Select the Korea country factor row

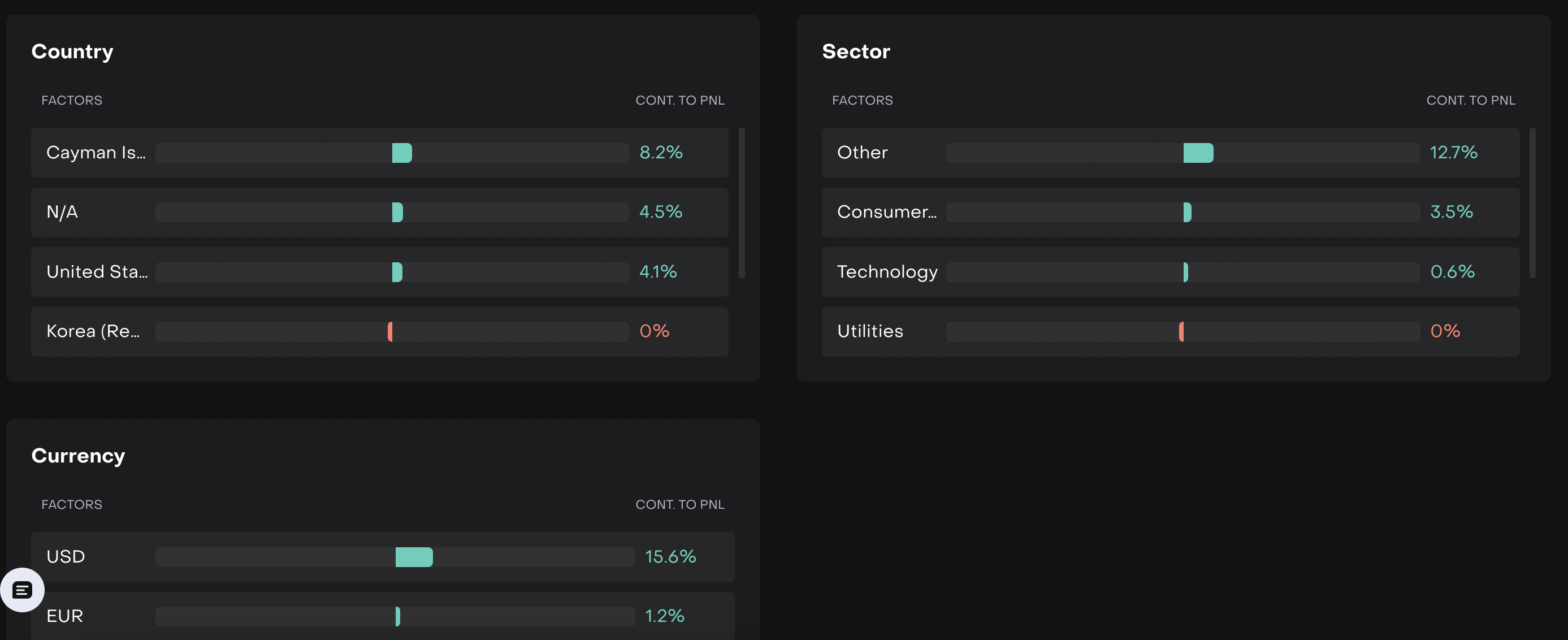(x=93, y=331)
